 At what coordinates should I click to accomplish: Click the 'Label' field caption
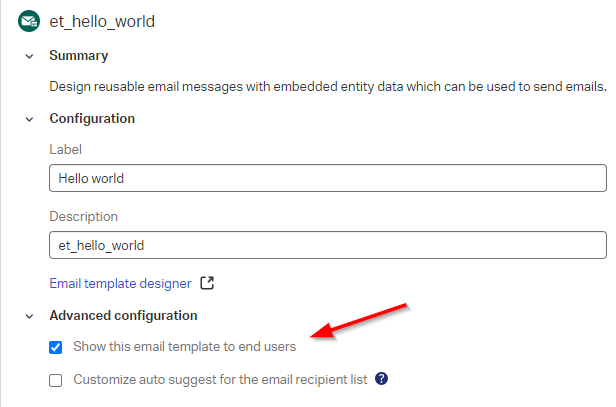point(65,149)
